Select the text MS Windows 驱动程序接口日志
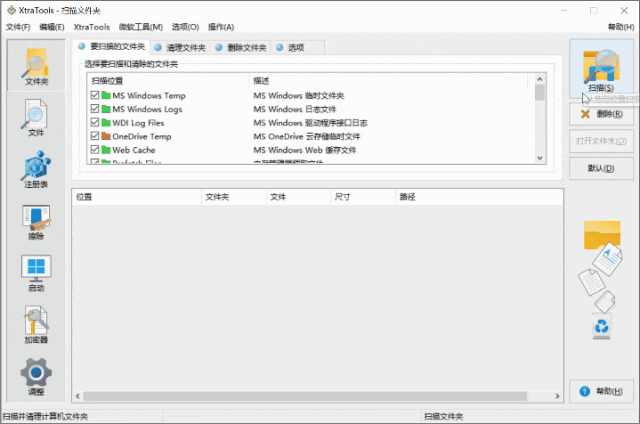Screen dimensions: 640x424 pos(310,122)
